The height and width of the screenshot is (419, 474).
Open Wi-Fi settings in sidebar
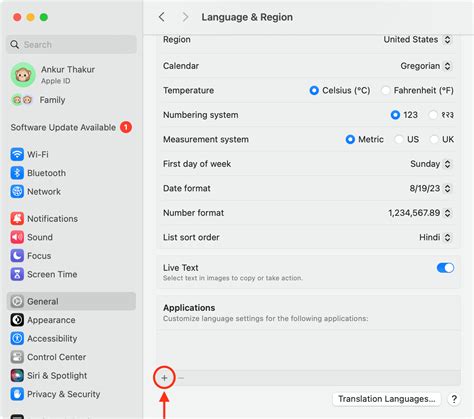[x=71, y=154]
